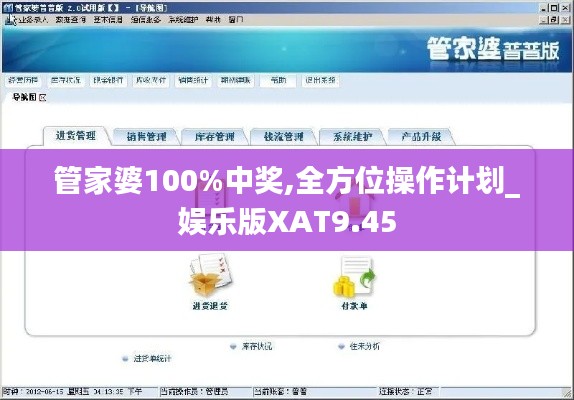Switch to the 产品升级 tab
Viewport: 574px width, 400px height.
[x=421, y=137]
